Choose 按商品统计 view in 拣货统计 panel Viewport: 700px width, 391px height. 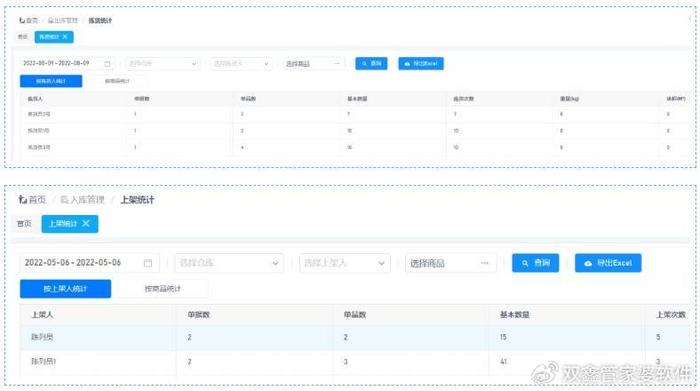(117, 81)
